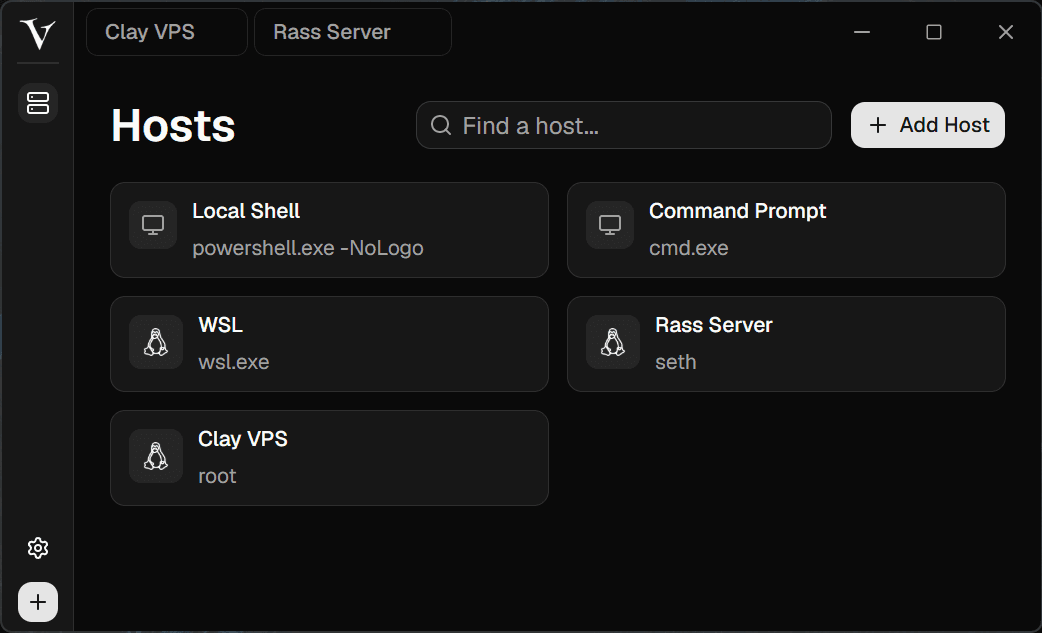
Task: Click the wsl.exe text
Action: 233,362
